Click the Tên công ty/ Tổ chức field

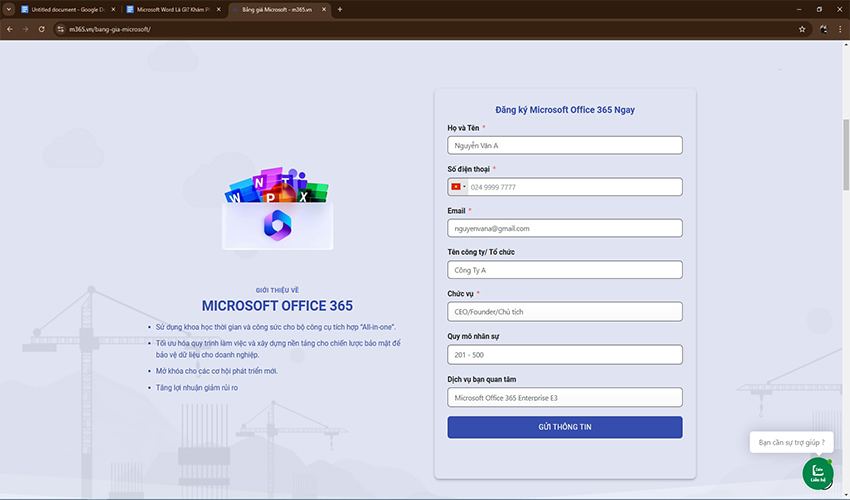(565, 270)
